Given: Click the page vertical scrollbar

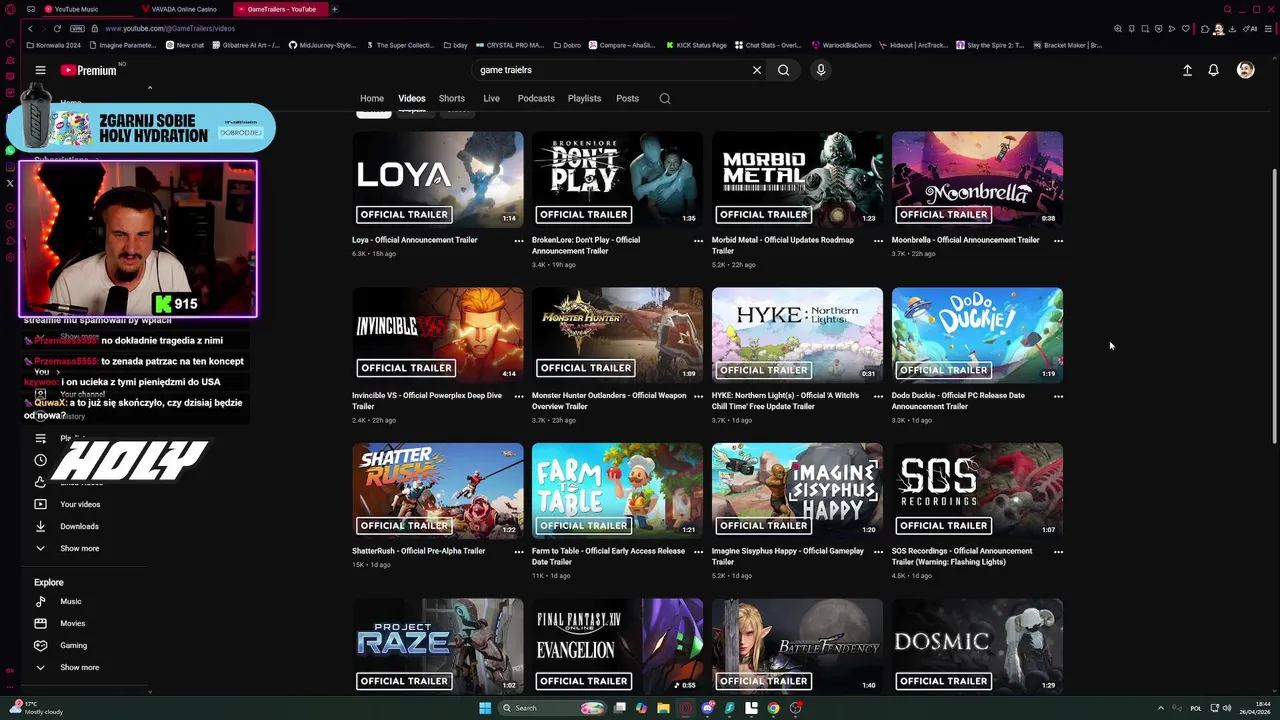Looking at the screenshot, I should coord(1274,305).
